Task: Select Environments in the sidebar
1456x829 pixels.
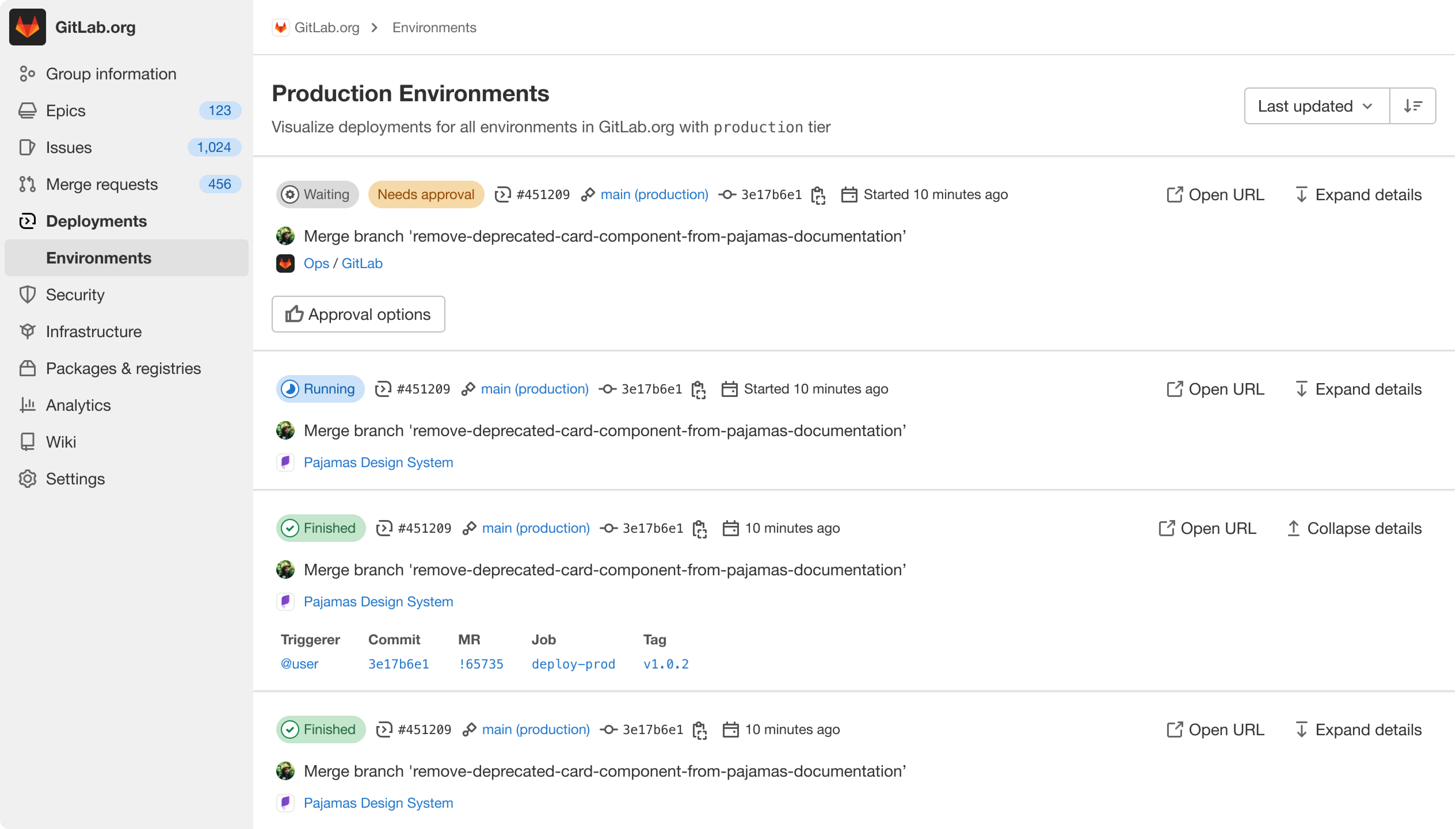Action: pyautogui.click(x=98, y=257)
